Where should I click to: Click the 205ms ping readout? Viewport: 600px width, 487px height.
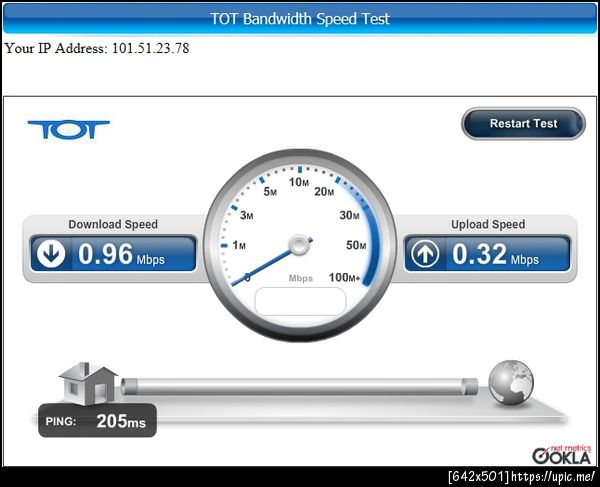(x=121, y=421)
